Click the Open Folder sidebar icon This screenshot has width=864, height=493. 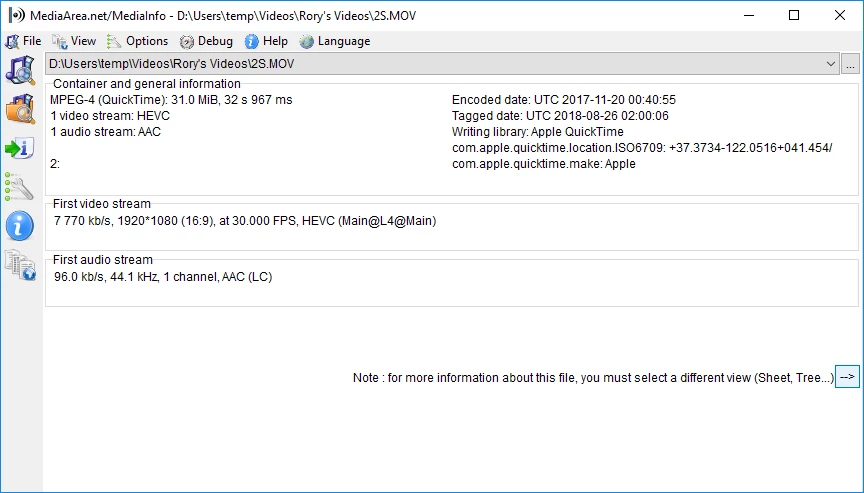coord(20,109)
